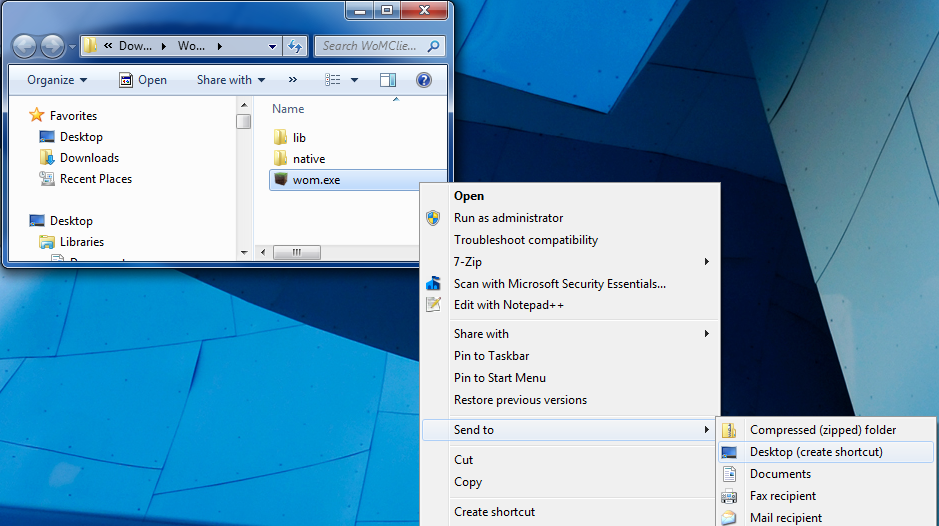Click the Fax recipient printer icon
Image resolution: width=939 pixels, height=526 pixels.
click(x=729, y=496)
